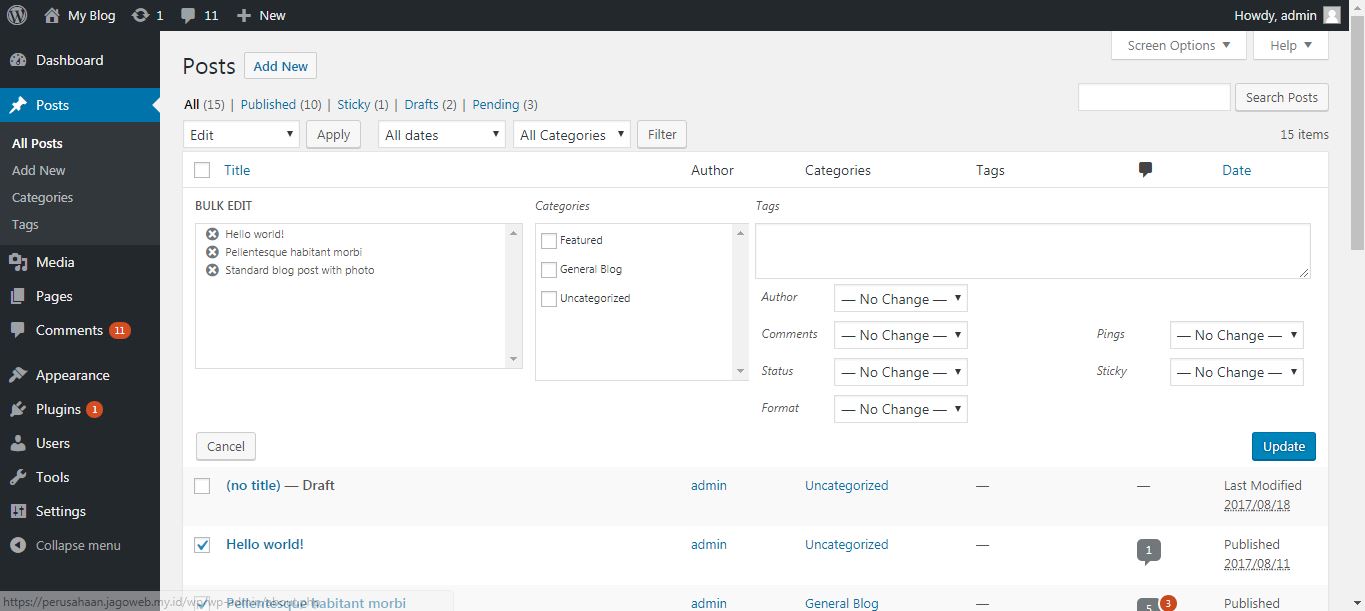Open the Hello world! post title link
The height and width of the screenshot is (611, 1365).
(265, 544)
